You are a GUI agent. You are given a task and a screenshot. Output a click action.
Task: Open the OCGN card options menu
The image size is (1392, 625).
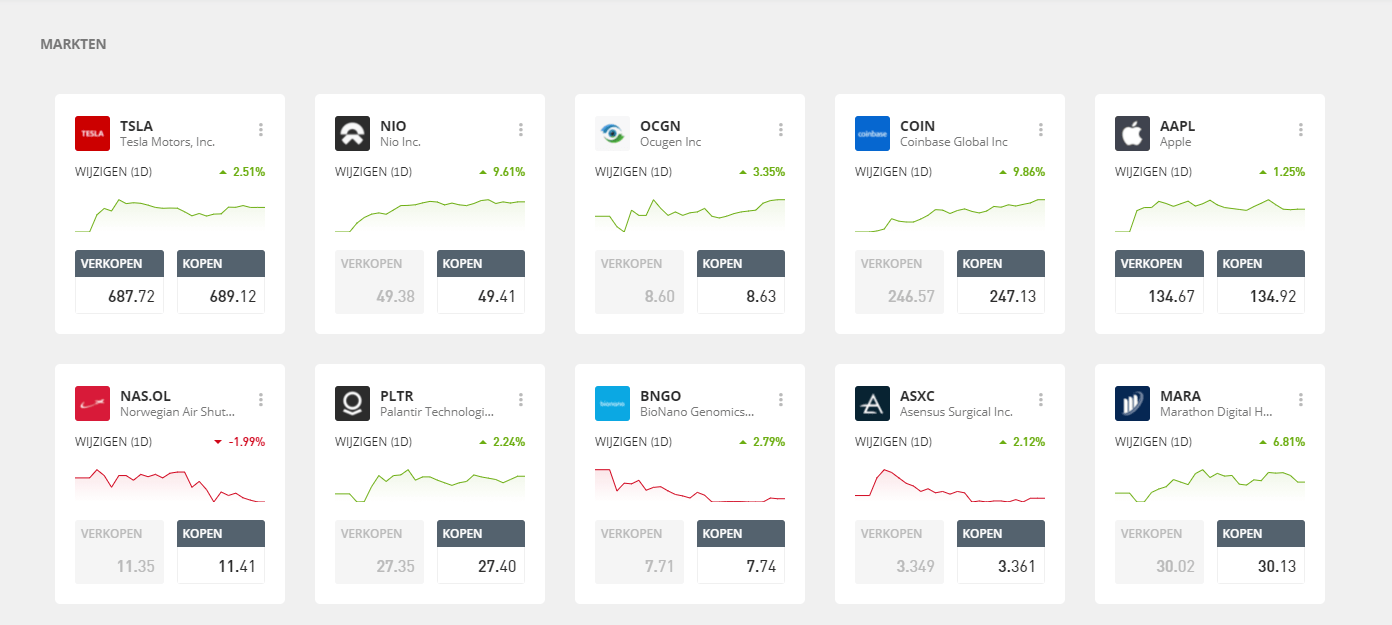781,130
